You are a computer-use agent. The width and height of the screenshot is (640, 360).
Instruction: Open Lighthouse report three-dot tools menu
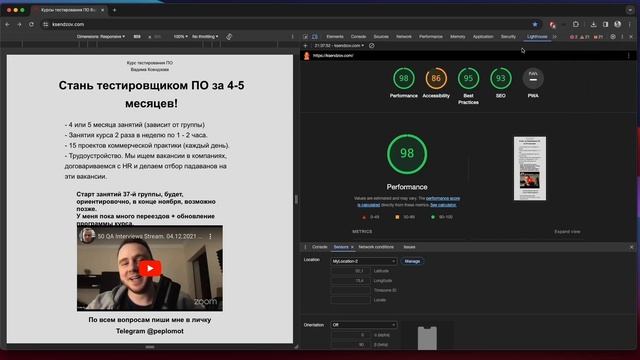[x=629, y=56]
